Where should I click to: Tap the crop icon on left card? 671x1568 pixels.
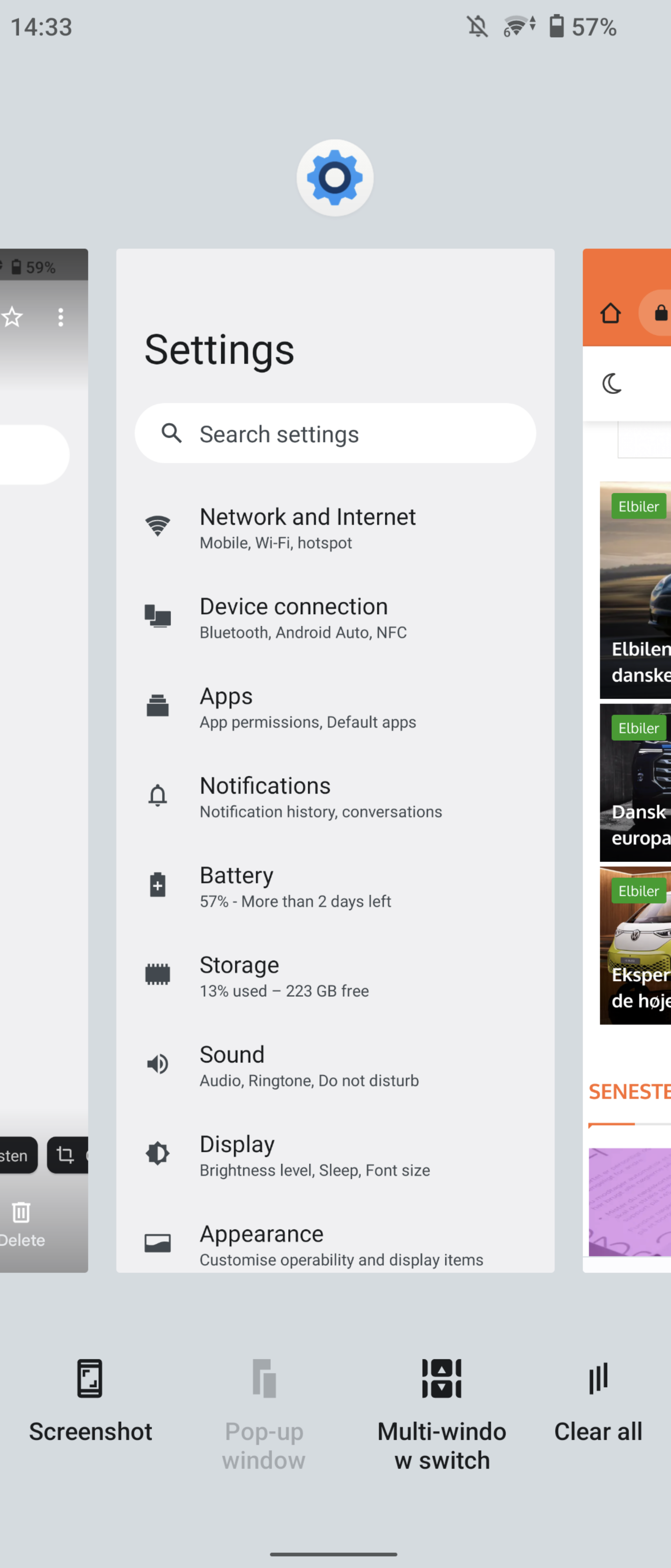click(65, 1155)
